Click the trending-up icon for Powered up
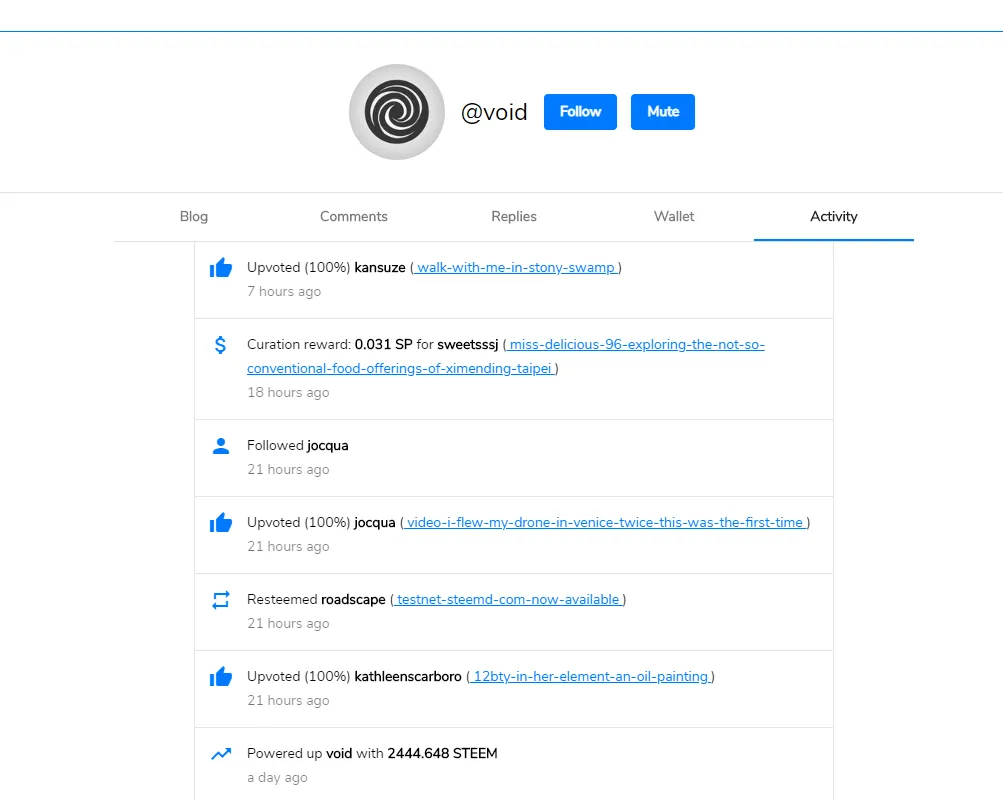 pos(221,754)
